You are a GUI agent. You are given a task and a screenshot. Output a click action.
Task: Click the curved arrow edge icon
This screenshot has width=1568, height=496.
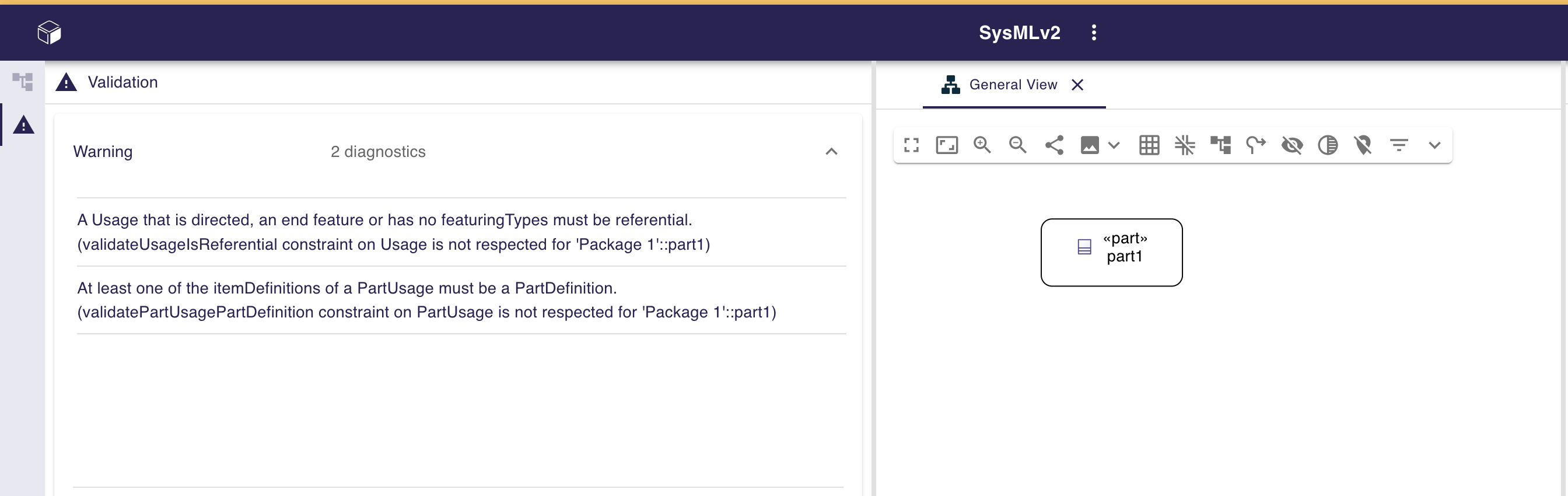point(1255,145)
